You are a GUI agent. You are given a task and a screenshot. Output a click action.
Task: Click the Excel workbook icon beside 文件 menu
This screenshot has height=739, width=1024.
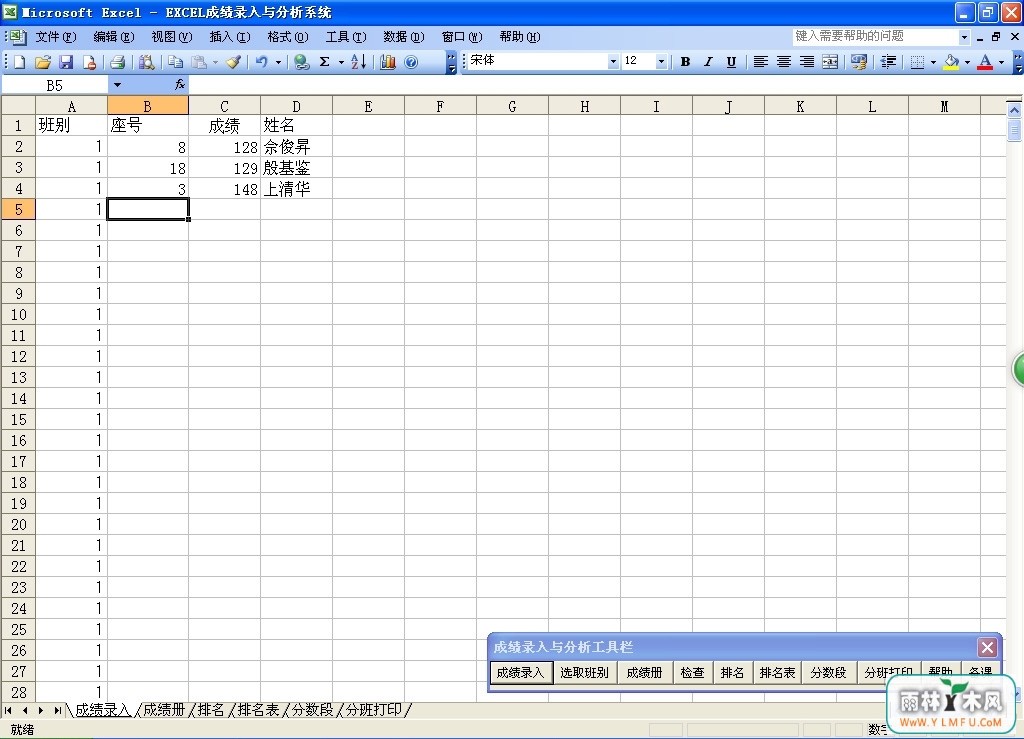[17, 37]
